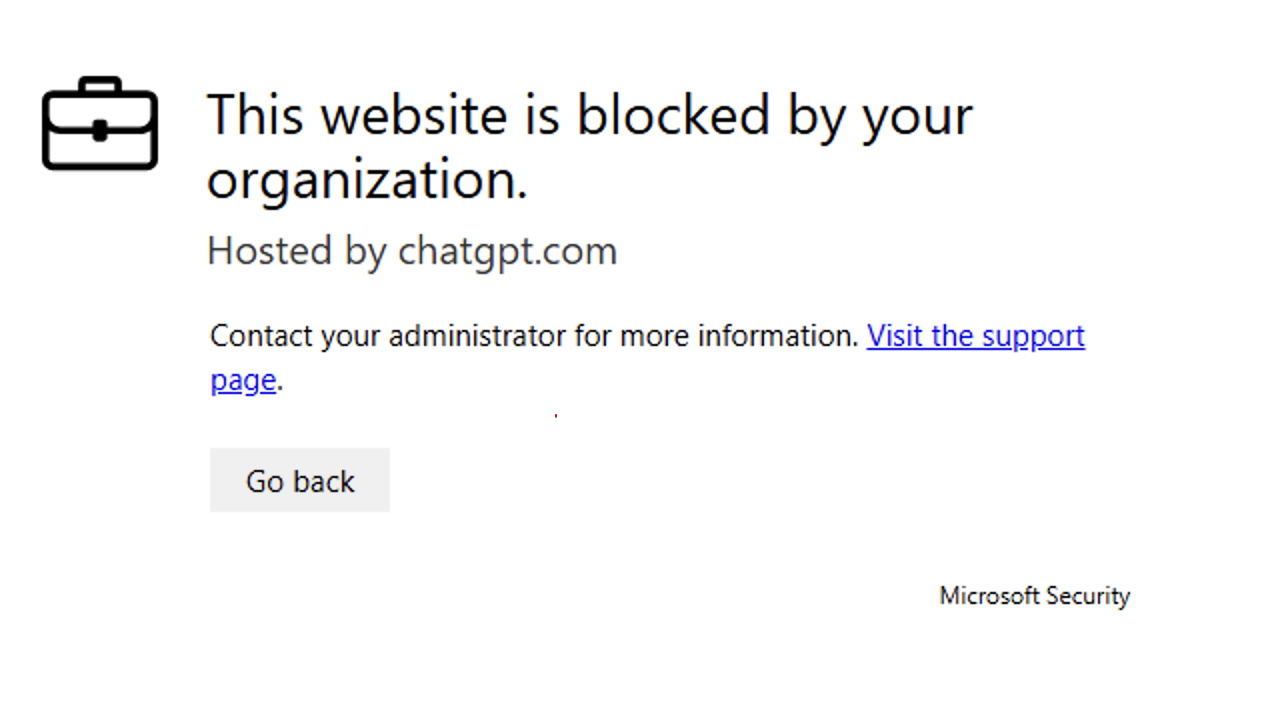The image size is (1286, 718).
Task: Click the word "is" in the heading
Action: (541, 114)
